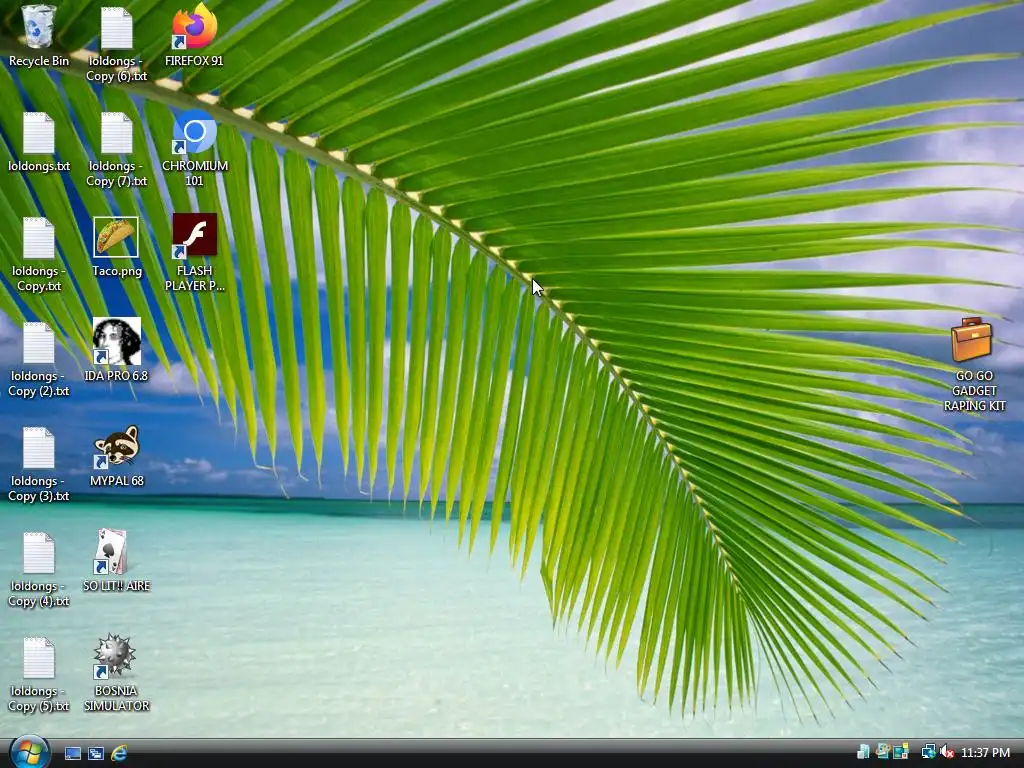Select the loldongs - Copy (5).txt file
Screen dimensions: 1024x768
click(39, 675)
